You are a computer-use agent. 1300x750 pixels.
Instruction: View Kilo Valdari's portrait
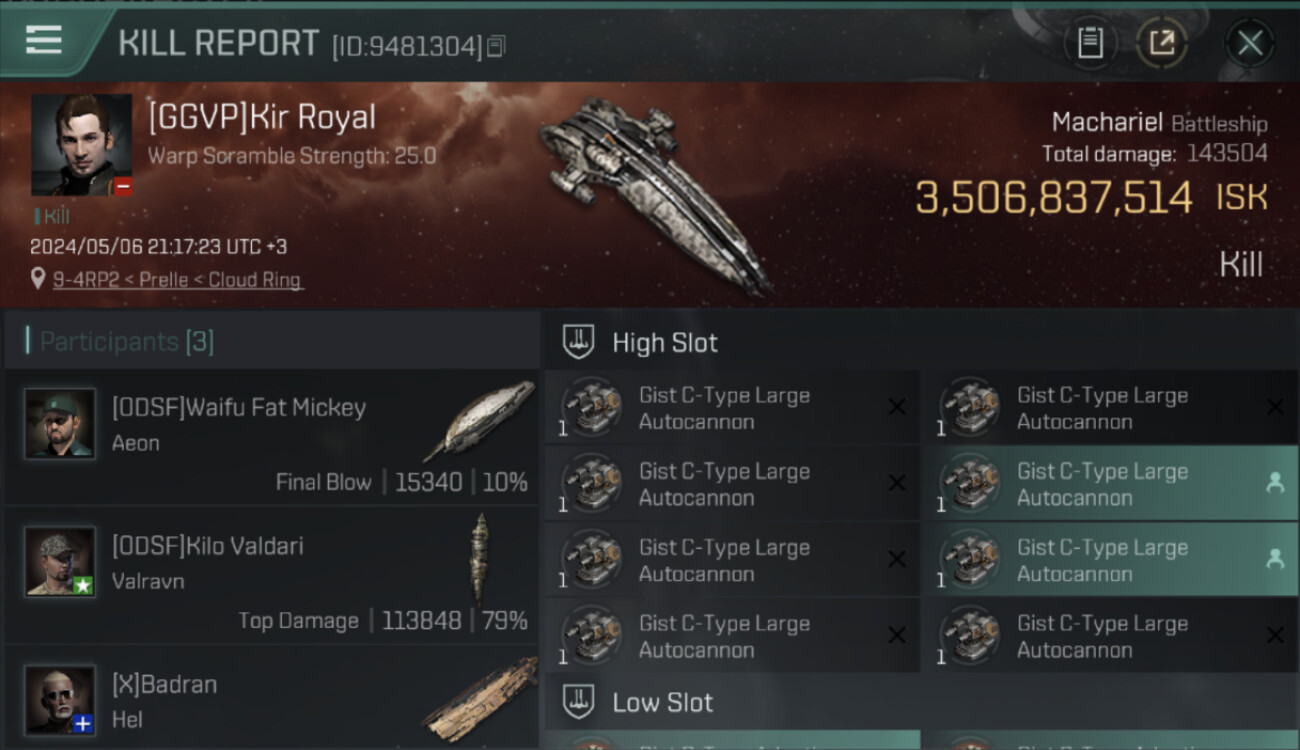[x=60, y=561]
